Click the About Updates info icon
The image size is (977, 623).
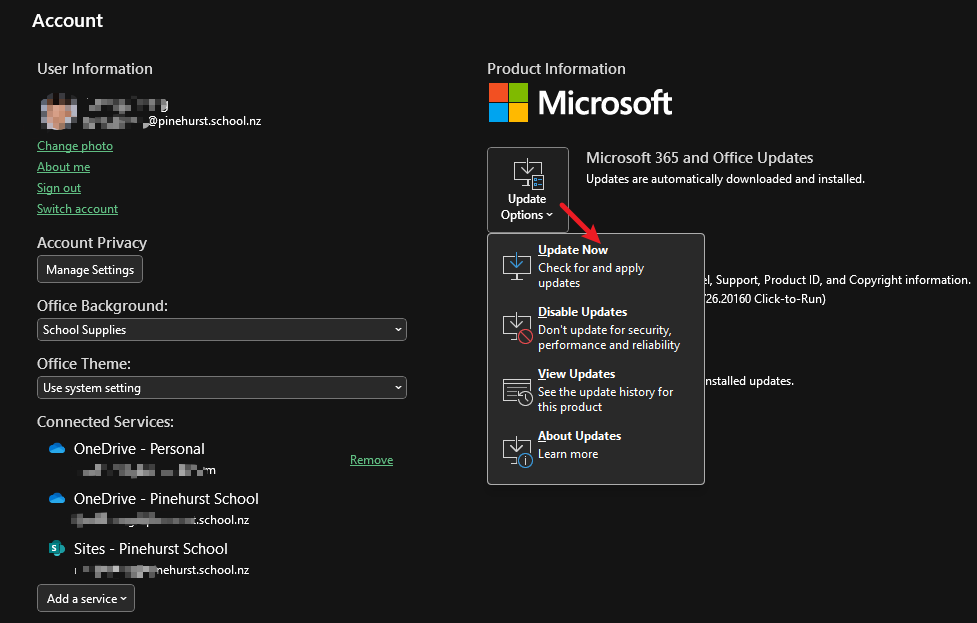coord(517,452)
